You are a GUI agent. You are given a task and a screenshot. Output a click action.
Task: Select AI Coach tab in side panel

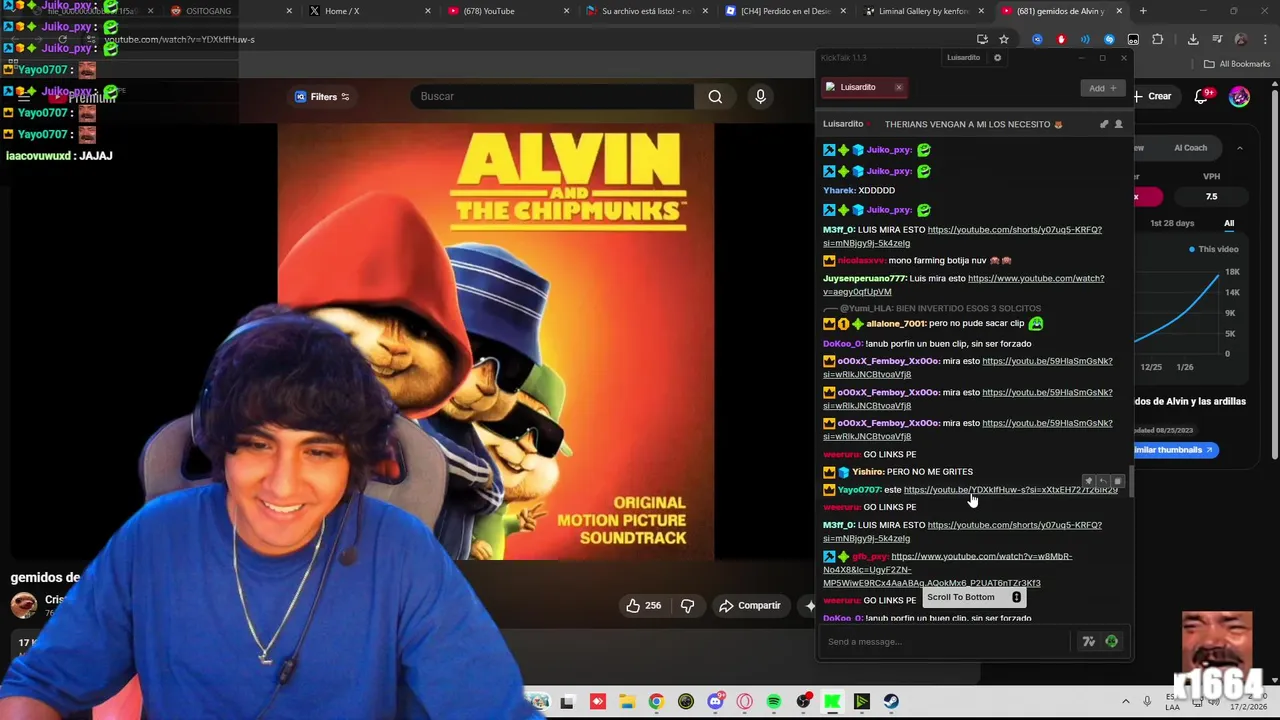click(1190, 148)
